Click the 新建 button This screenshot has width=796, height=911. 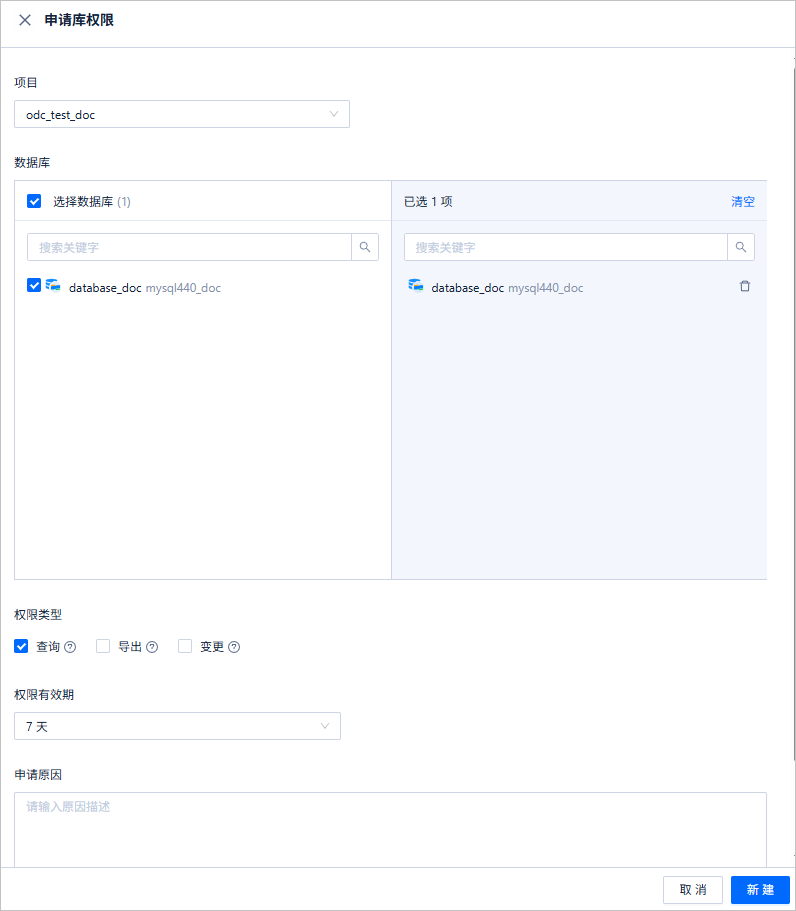click(x=760, y=890)
